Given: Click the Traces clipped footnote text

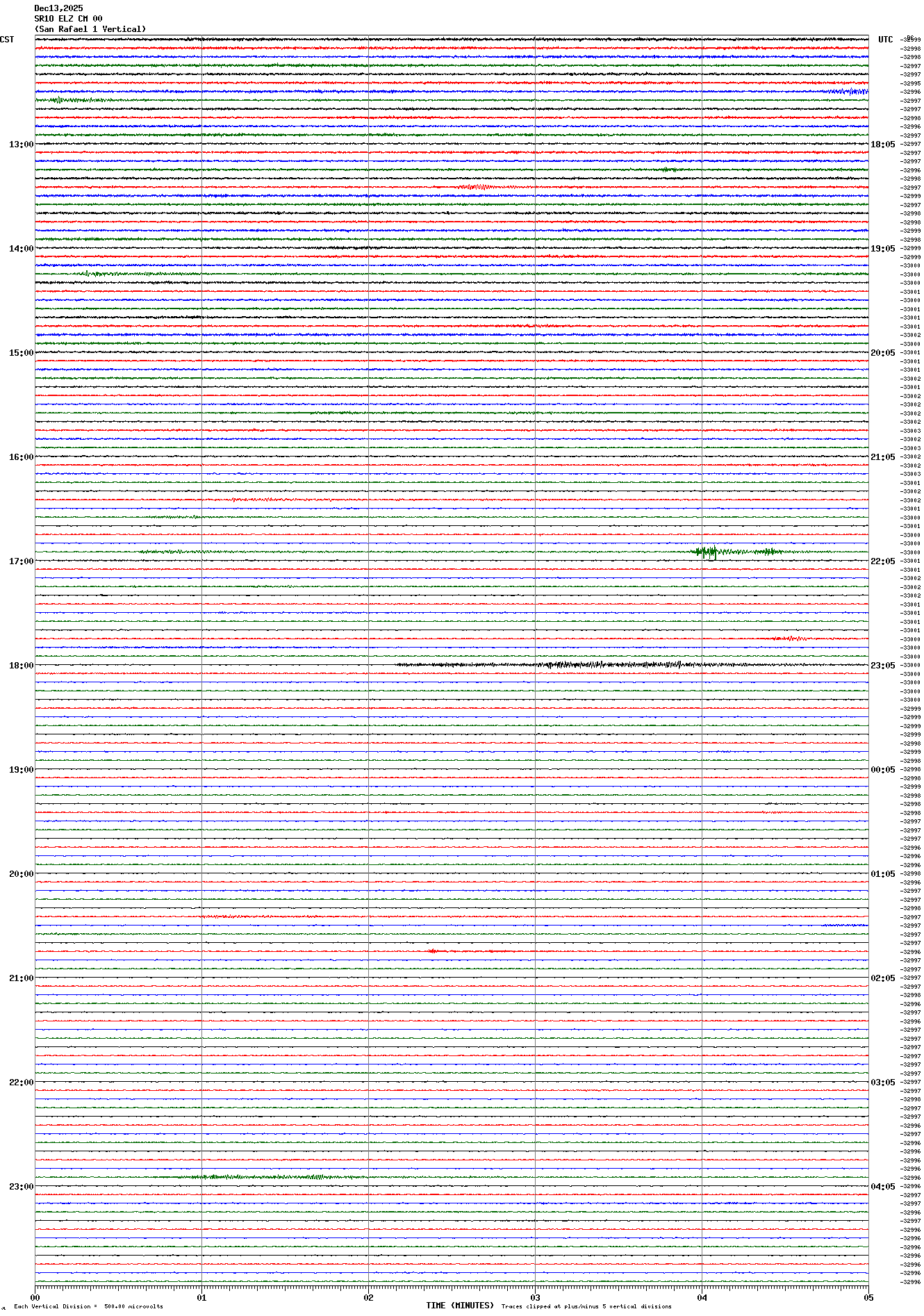Looking at the screenshot, I should coord(586,1306).
